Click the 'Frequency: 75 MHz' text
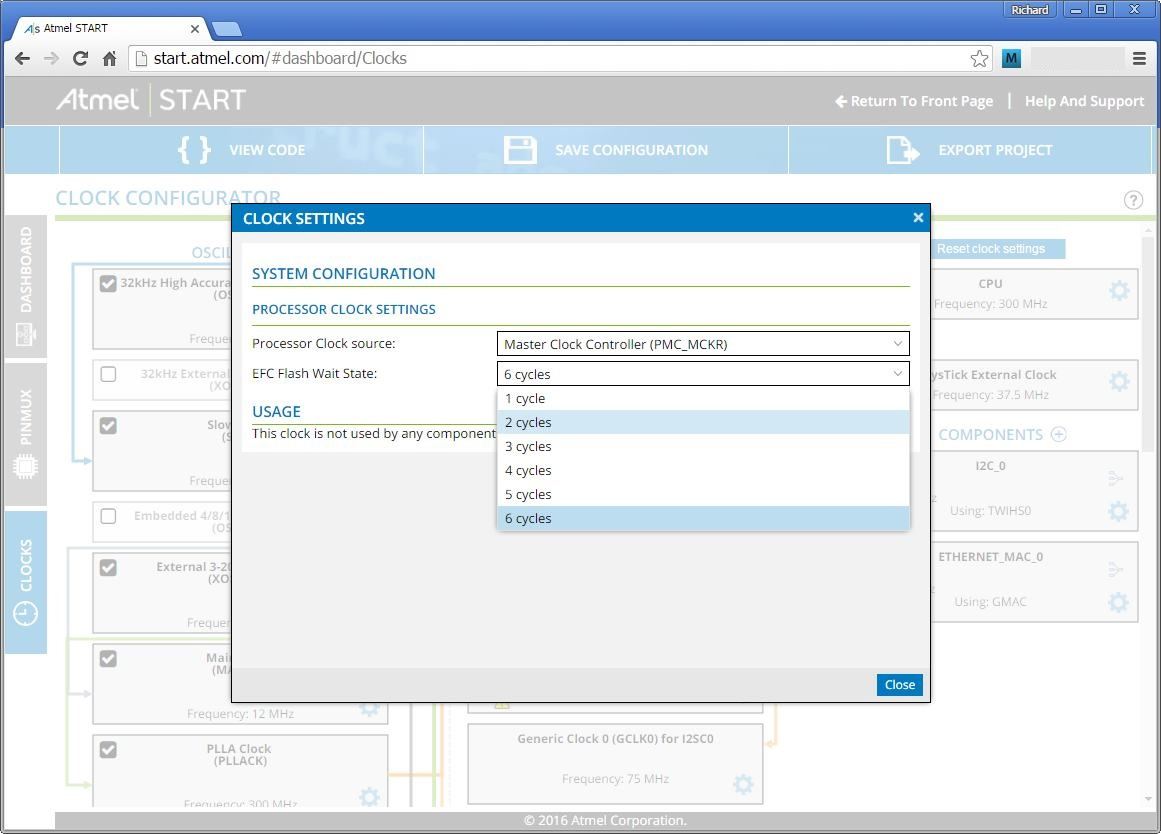 coord(615,779)
